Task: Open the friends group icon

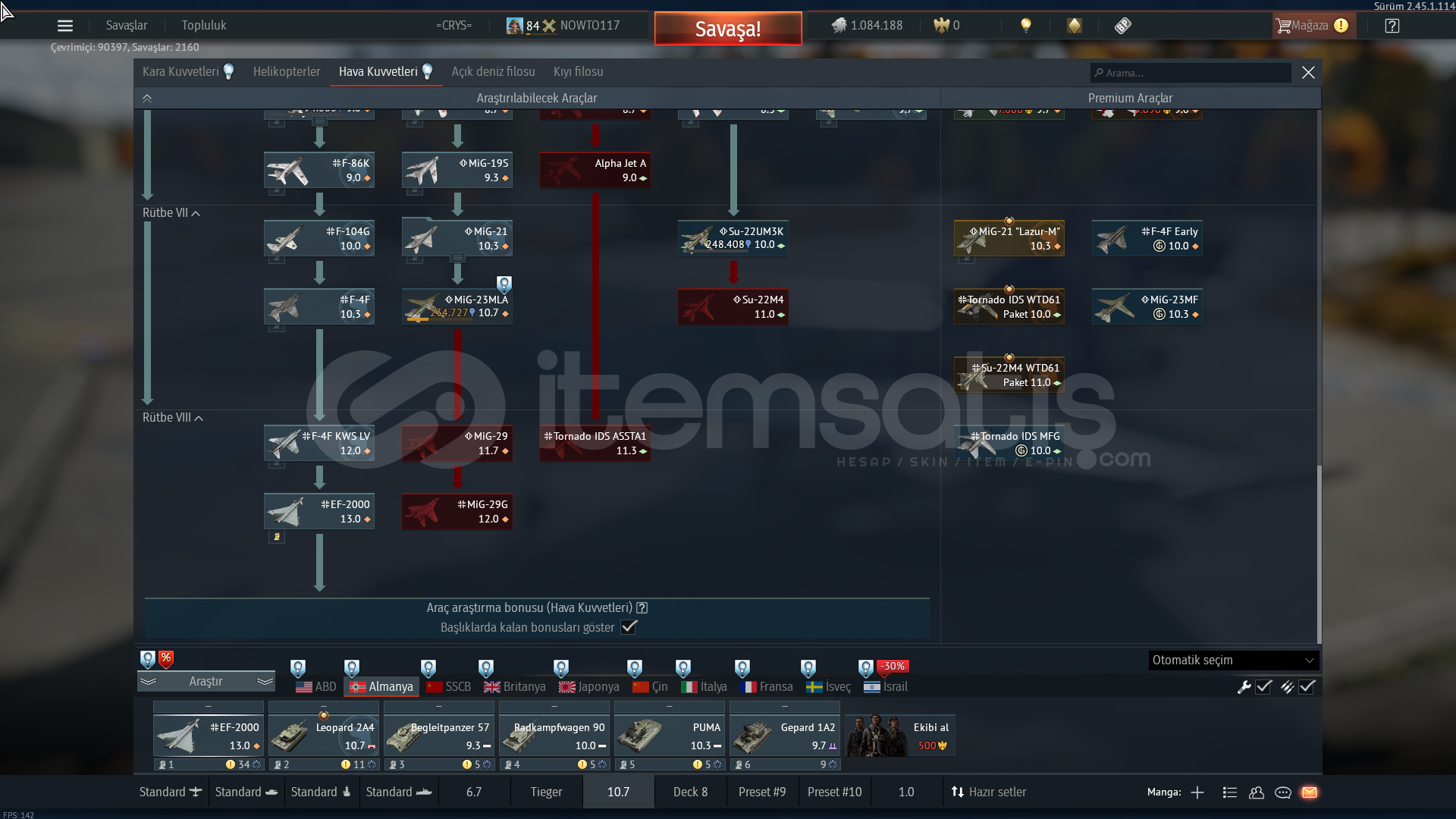Action: tap(1257, 792)
